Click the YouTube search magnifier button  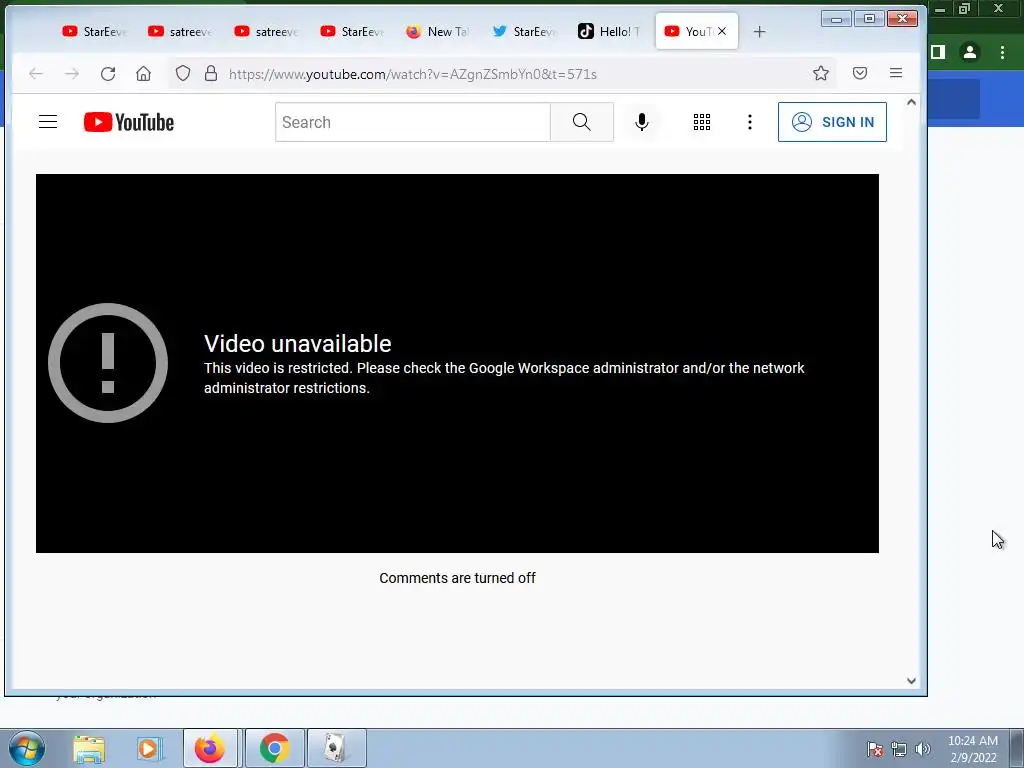point(581,122)
